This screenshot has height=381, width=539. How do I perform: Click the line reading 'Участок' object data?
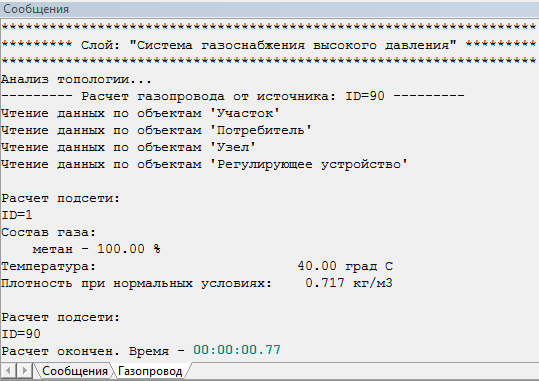tap(141, 113)
